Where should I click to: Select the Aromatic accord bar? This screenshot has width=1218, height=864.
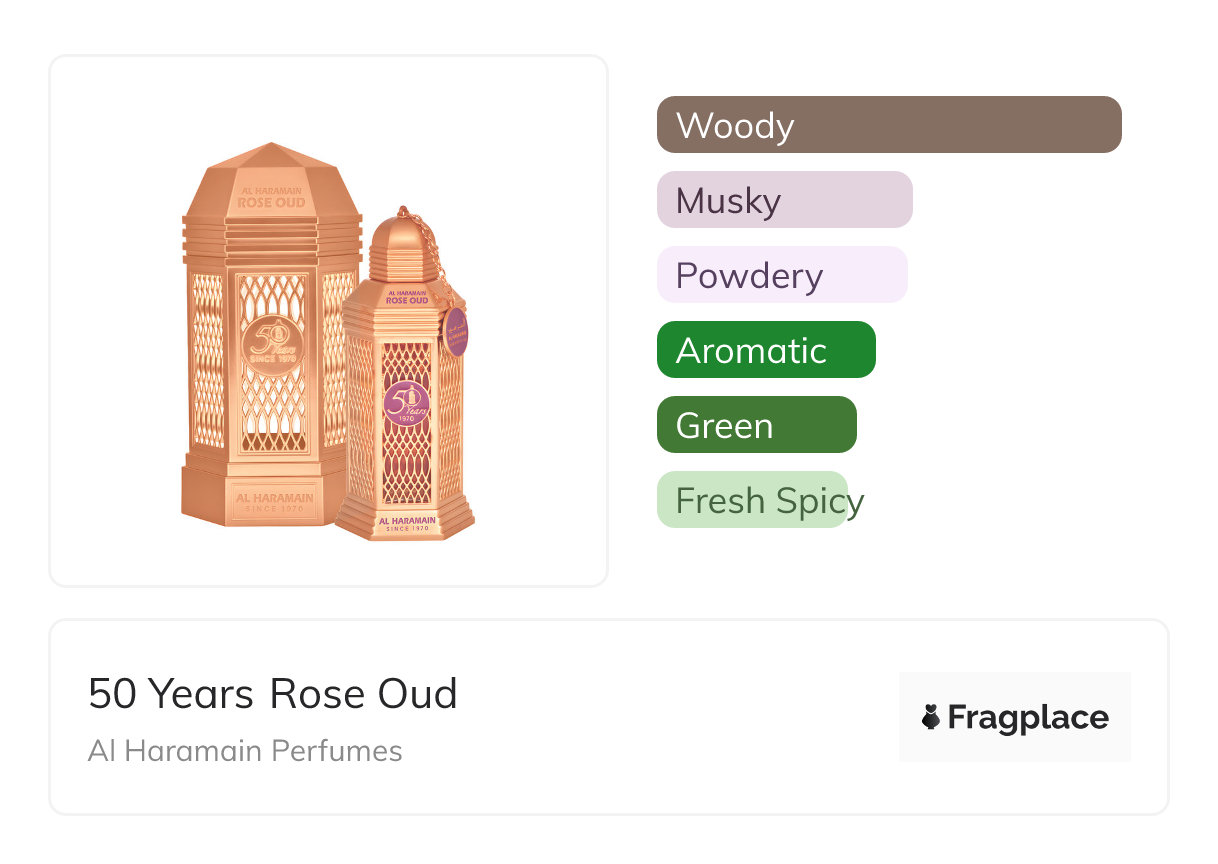pyautogui.click(x=765, y=350)
